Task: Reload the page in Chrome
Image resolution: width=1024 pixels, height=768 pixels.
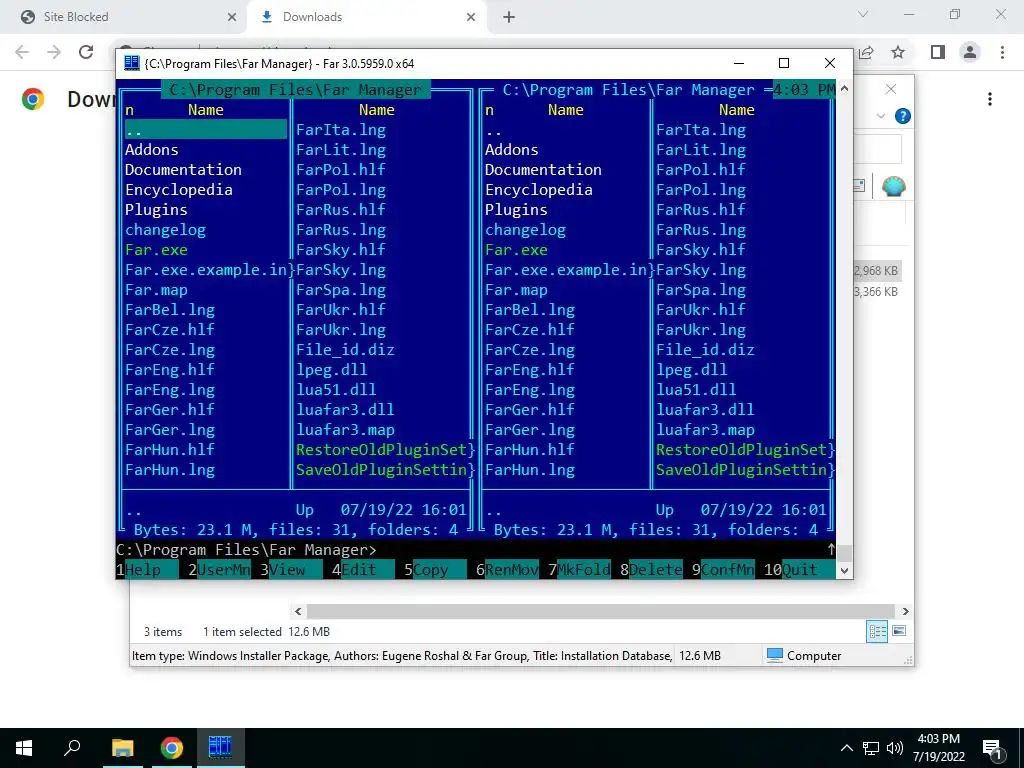Action: tap(86, 52)
